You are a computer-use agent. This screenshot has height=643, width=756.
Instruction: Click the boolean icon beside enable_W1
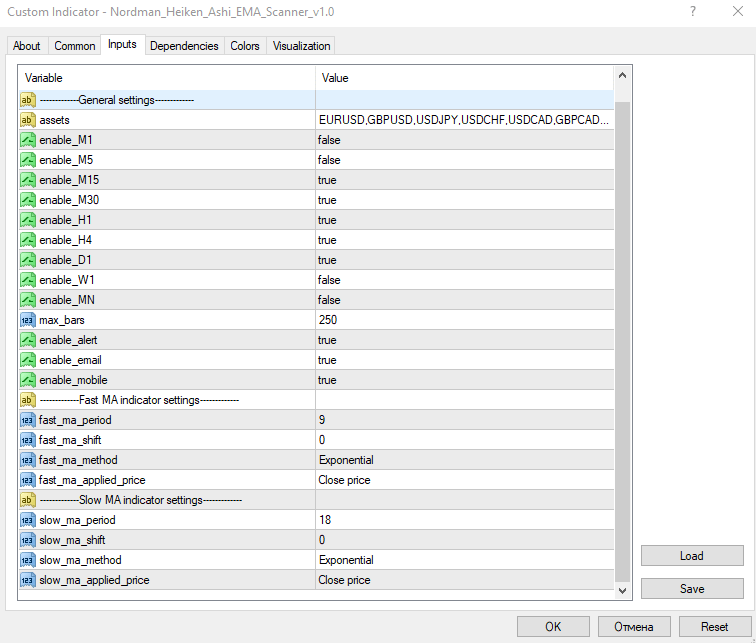pos(27,280)
